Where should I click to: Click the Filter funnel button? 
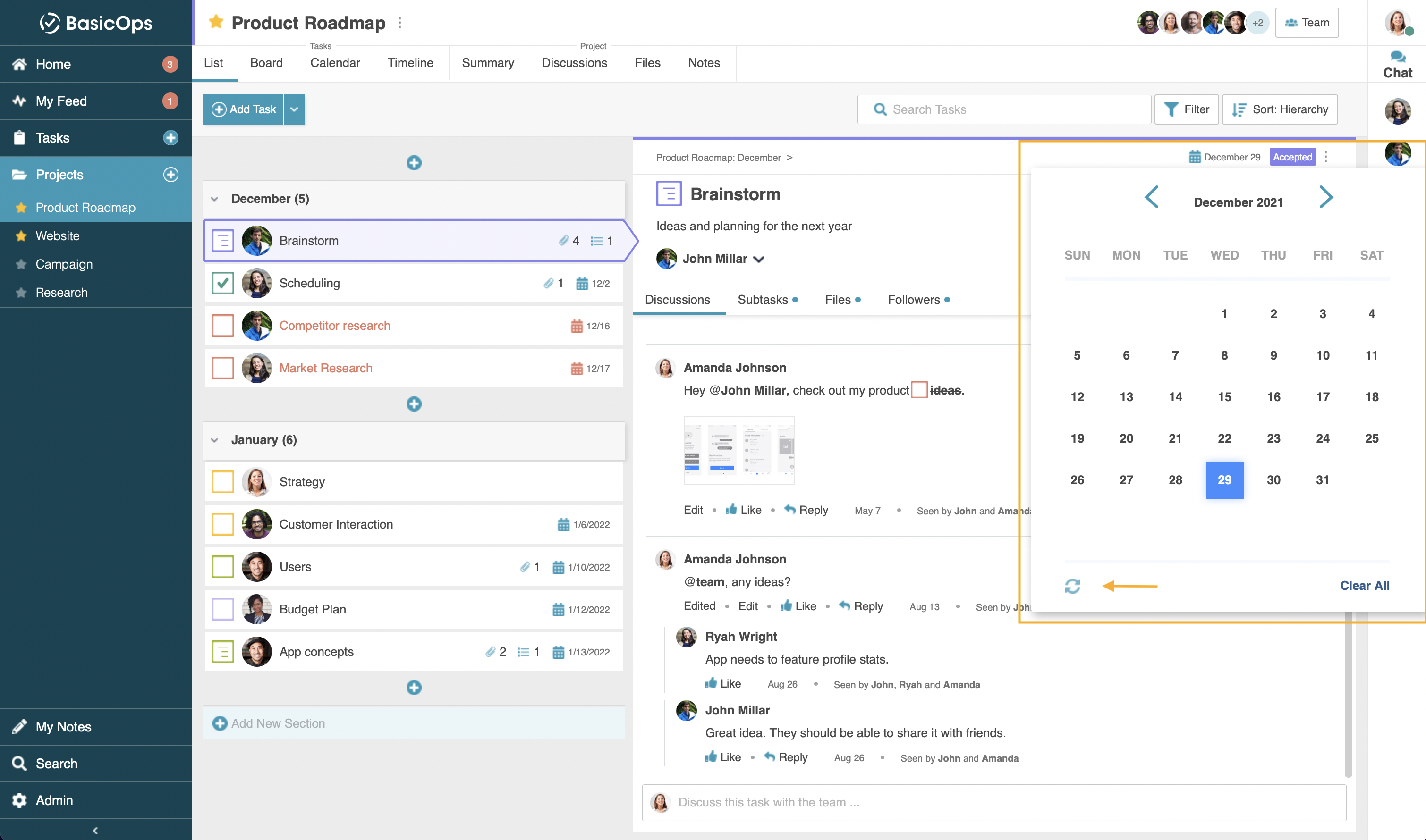1187,109
